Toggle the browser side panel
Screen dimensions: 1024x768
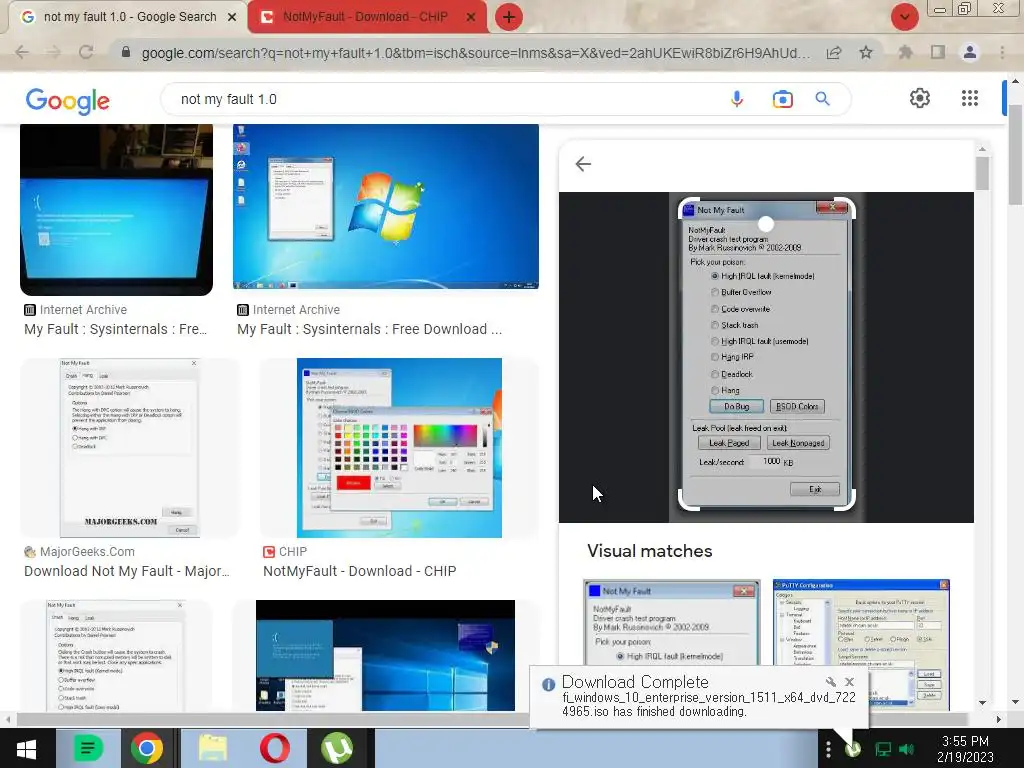[938, 52]
